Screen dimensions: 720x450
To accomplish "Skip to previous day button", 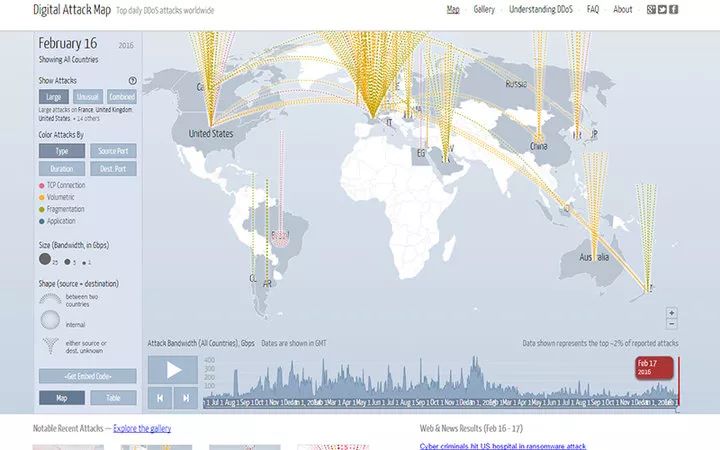I will (x=160, y=398).
